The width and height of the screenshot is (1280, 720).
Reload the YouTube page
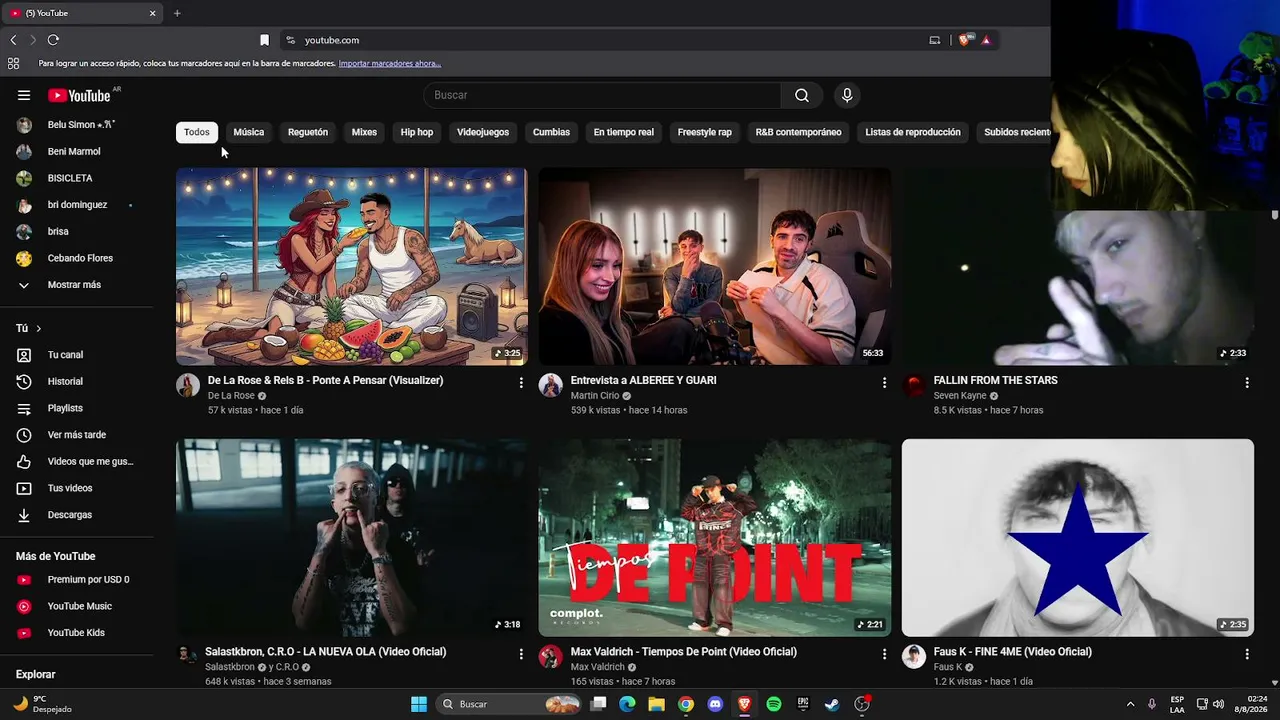click(x=53, y=40)
